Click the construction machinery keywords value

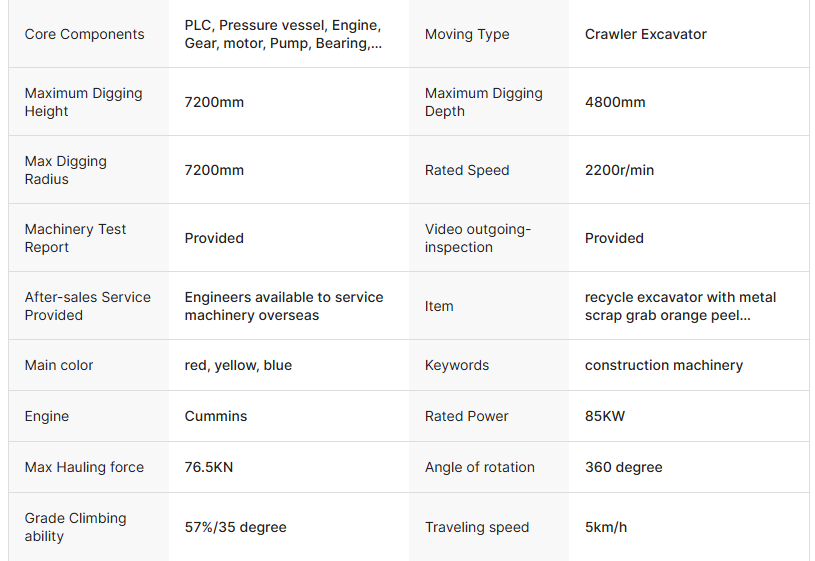tap(663, 365)
